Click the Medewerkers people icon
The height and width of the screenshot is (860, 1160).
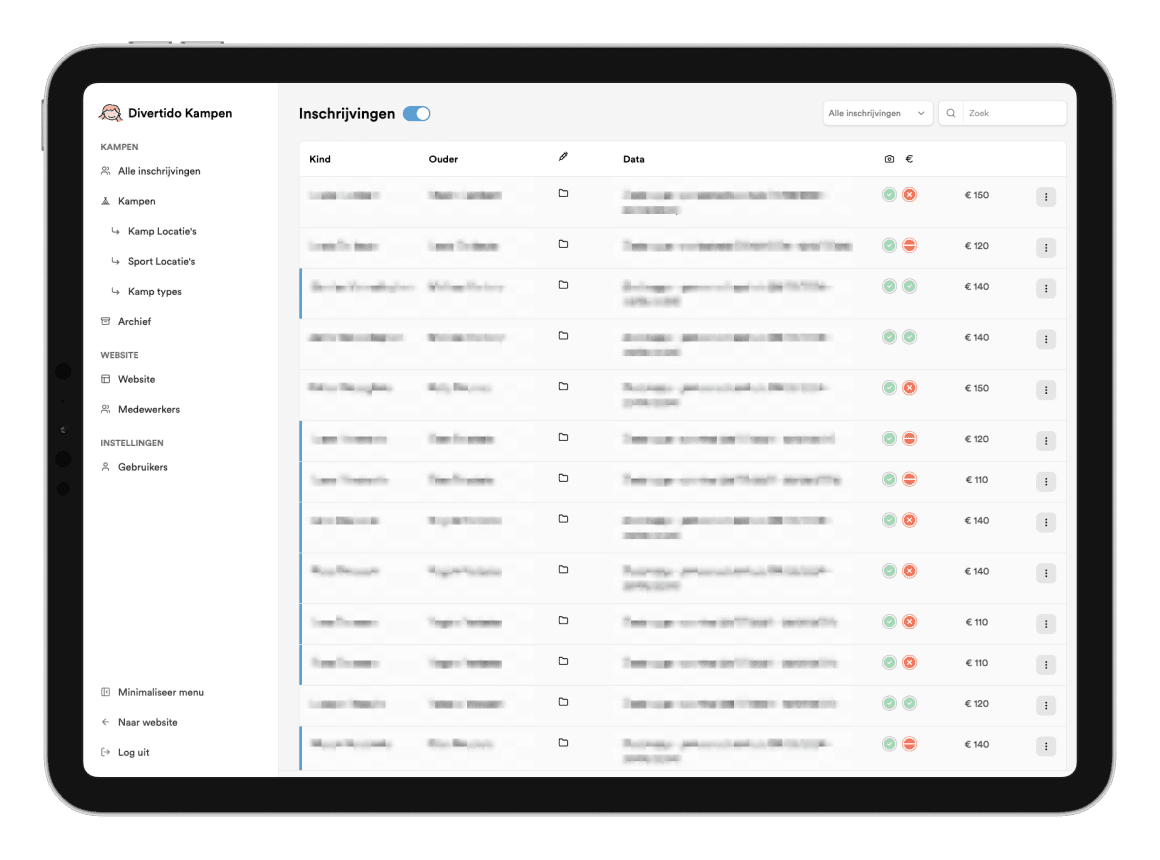pyautogui.click(x=106, y=409)
